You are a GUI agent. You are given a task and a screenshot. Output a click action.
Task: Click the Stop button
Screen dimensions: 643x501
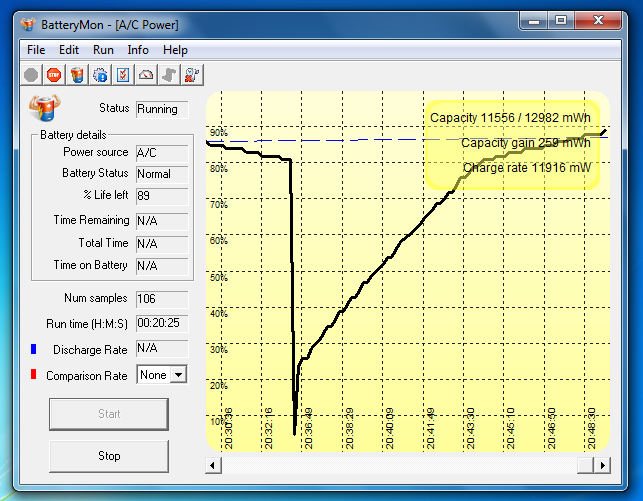[109, 456]
